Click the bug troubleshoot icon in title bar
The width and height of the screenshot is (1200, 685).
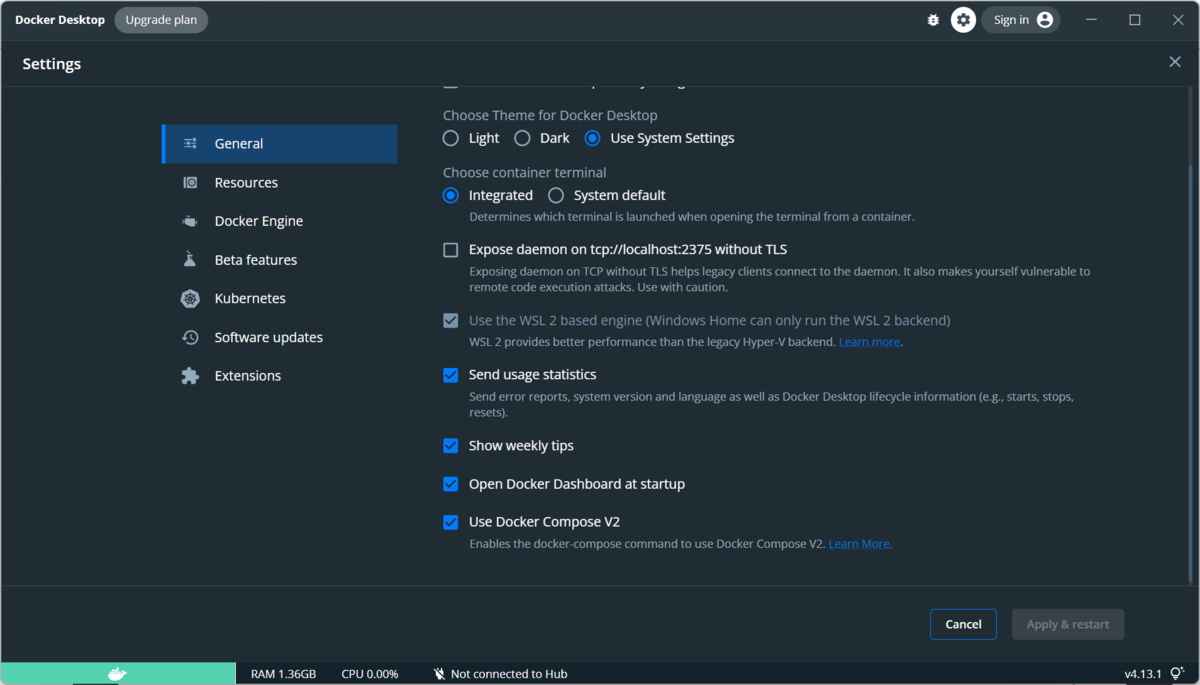[933, 20]
